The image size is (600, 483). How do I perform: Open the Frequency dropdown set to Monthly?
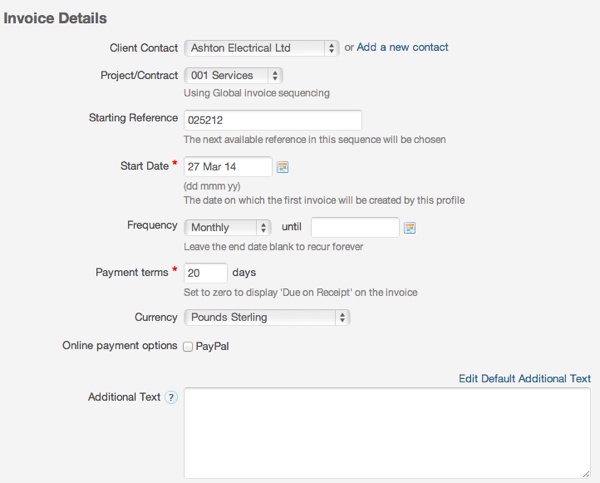tap(228, 227)
